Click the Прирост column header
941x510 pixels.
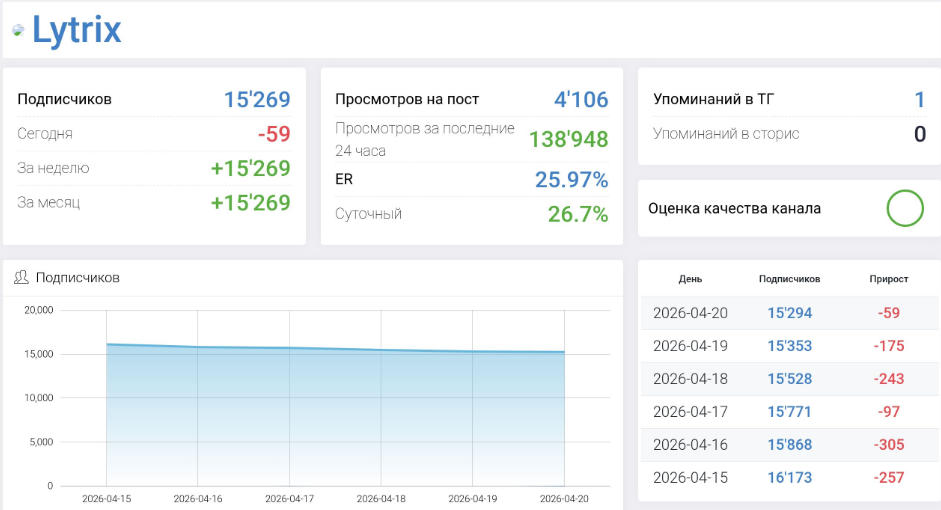tap(889, 279)
